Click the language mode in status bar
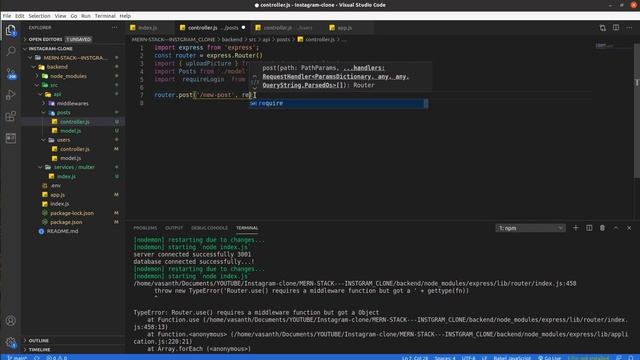The image size is (640, 360). coord(512,358)
